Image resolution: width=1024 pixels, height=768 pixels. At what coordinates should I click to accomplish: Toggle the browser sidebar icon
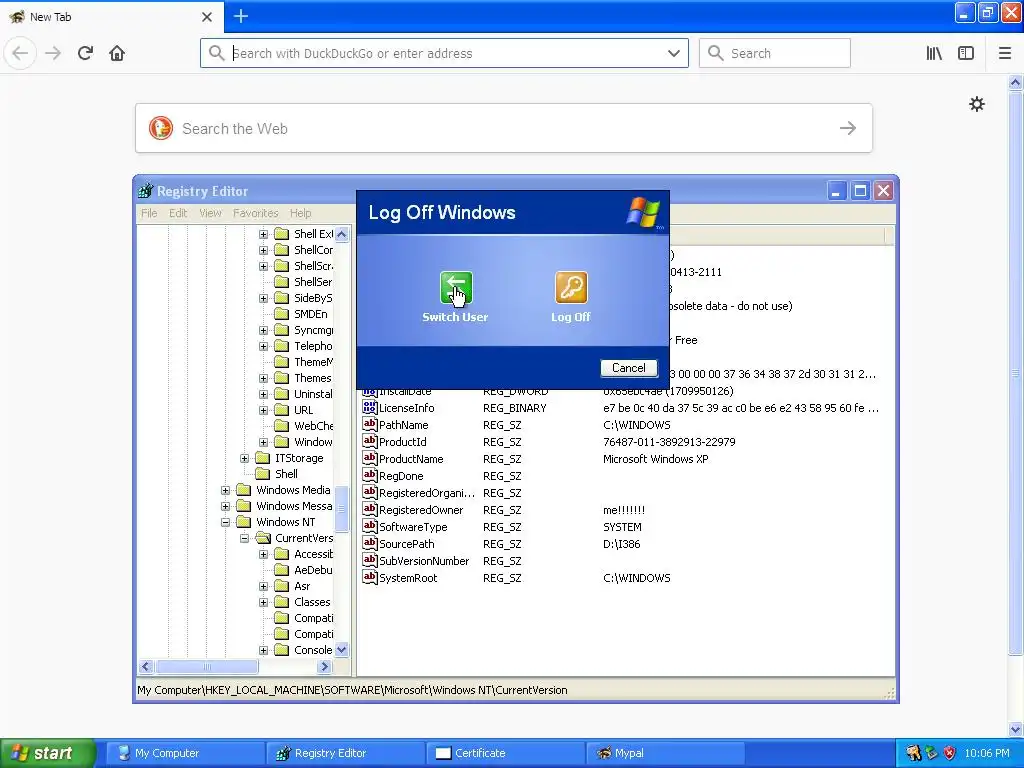[x=966, y=53]
